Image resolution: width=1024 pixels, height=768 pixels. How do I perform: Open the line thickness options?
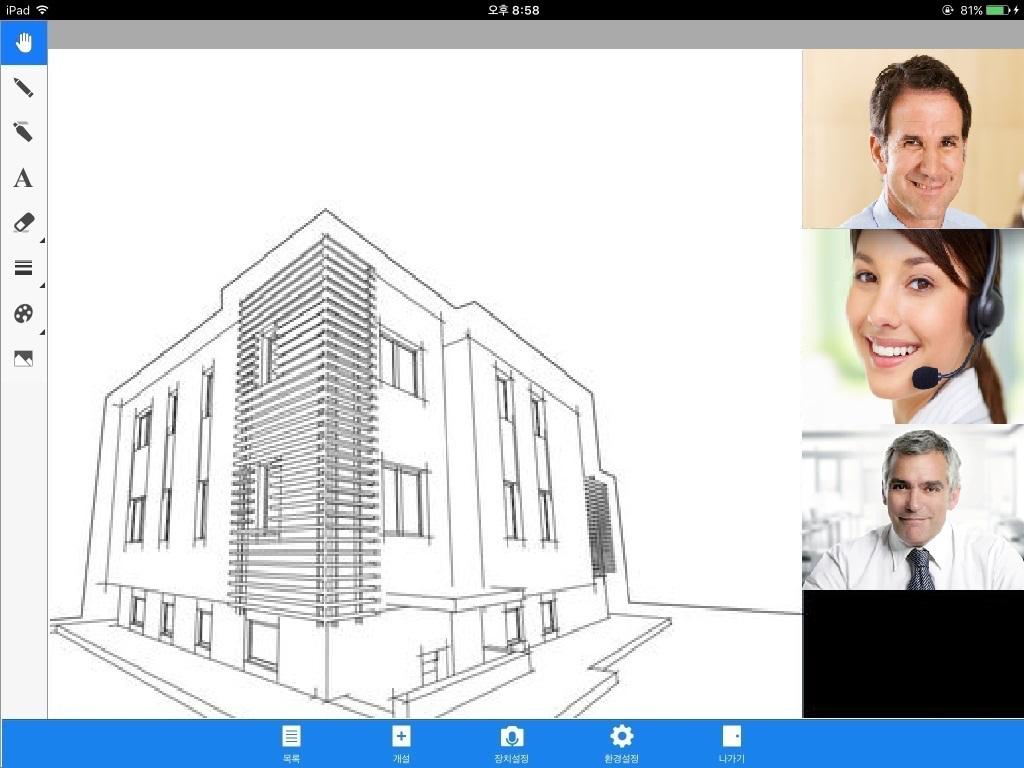24,268
